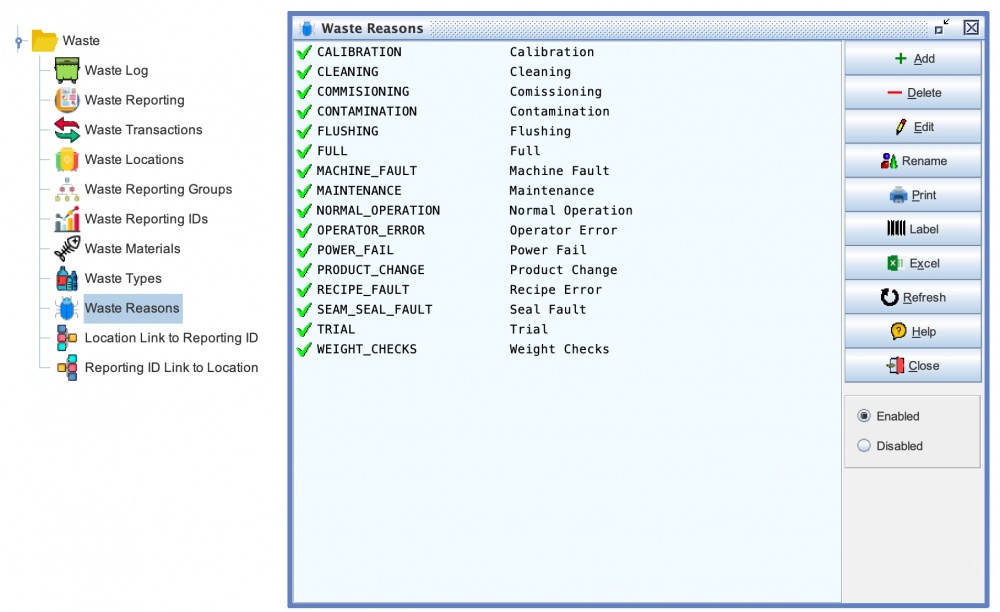Choose the Disabled radio button
Screen dimensions: 1000x612
click(x=864, y=446)
